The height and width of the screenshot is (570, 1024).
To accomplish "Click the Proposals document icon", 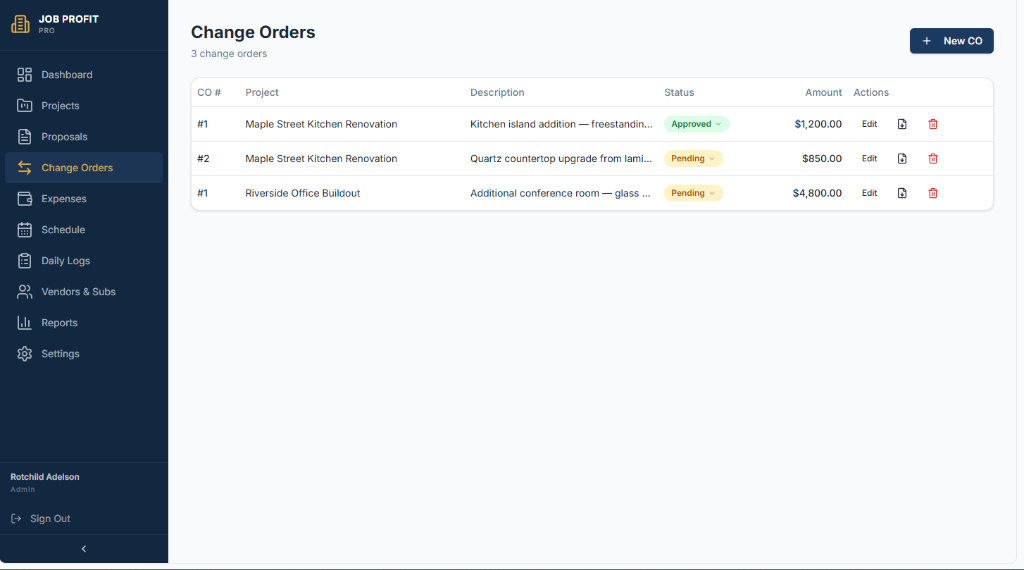I will tap(25, 136).
